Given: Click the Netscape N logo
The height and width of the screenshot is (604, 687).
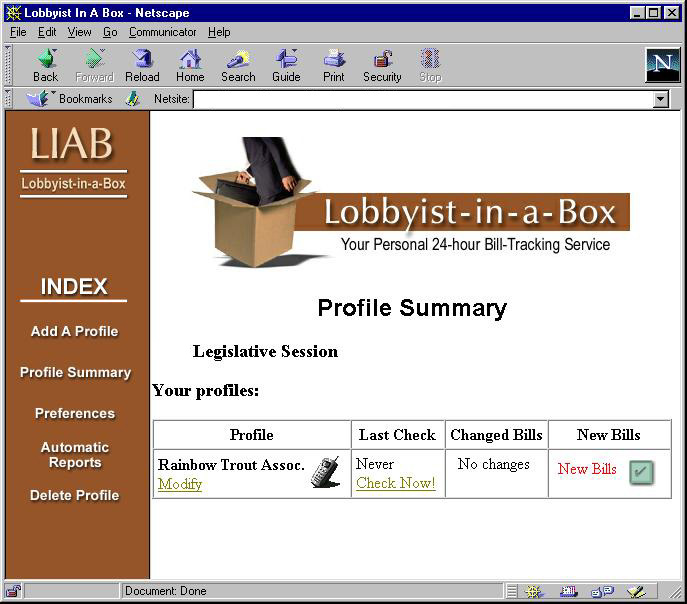Looking at the screenshot, I should coord(662,65).
